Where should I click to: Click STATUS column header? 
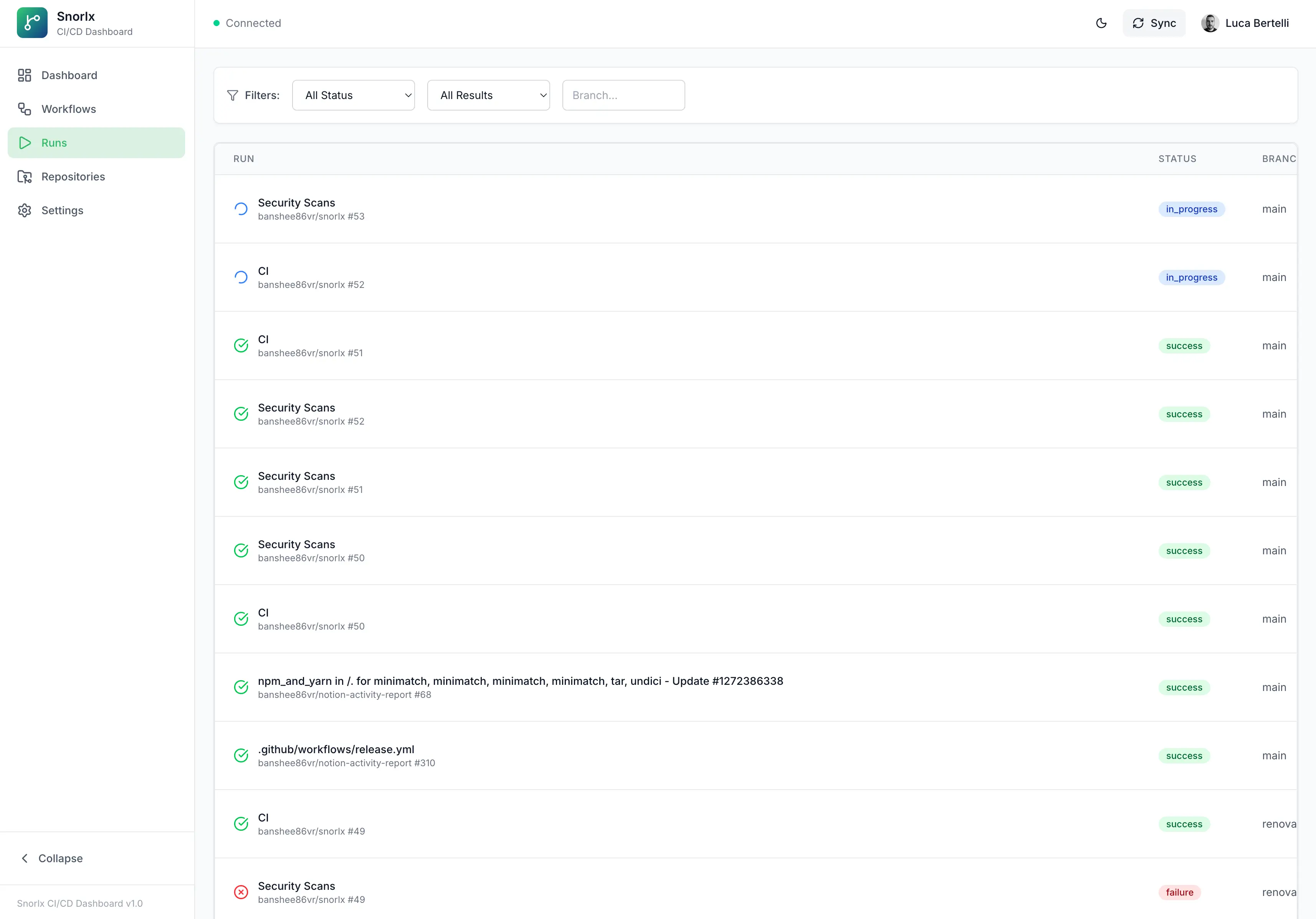(1177, 159)
